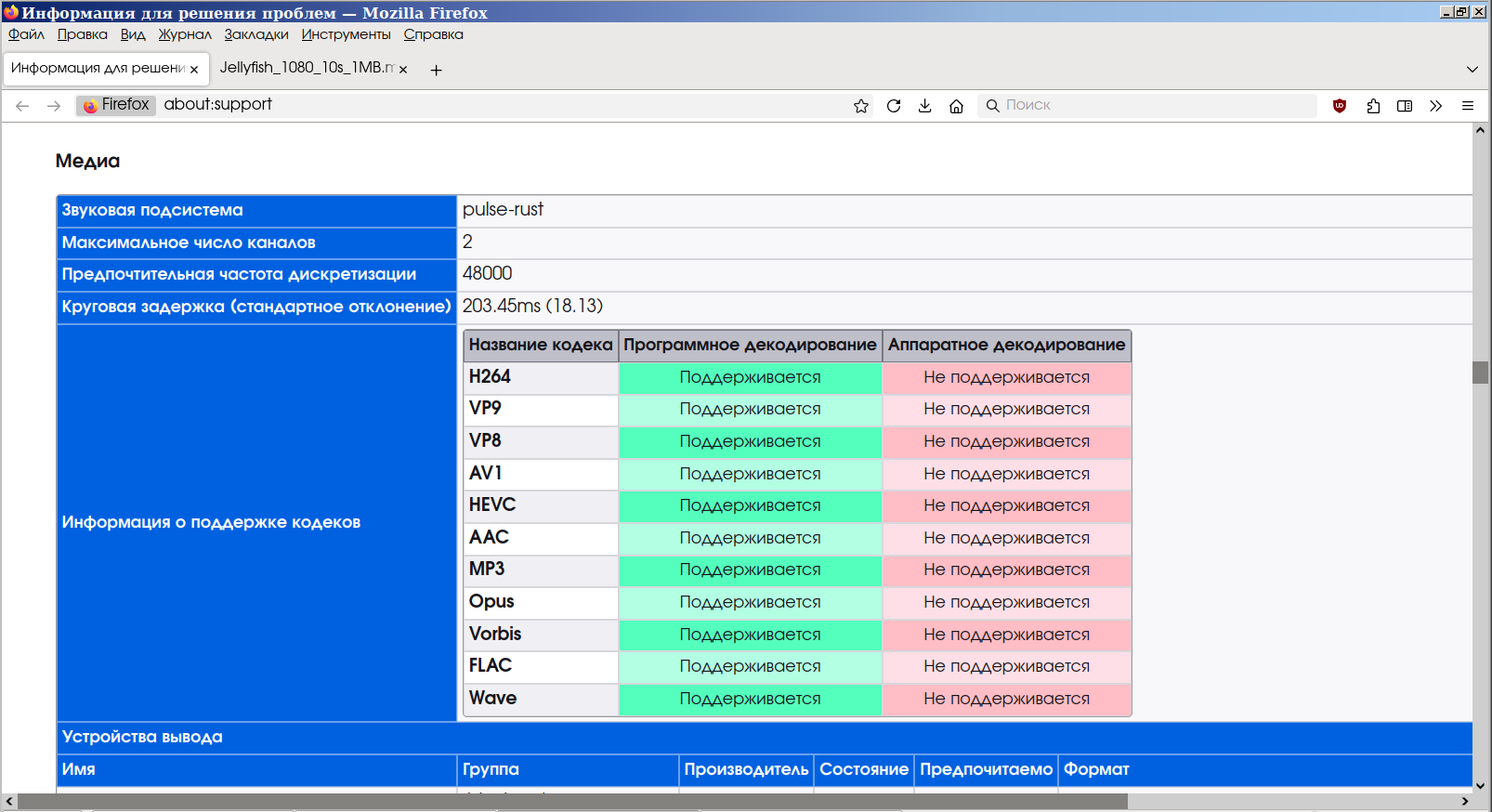Screen dimensions: 1492x812
Task: Click the Поиск search field
Action: click(x=1152, y=106)
